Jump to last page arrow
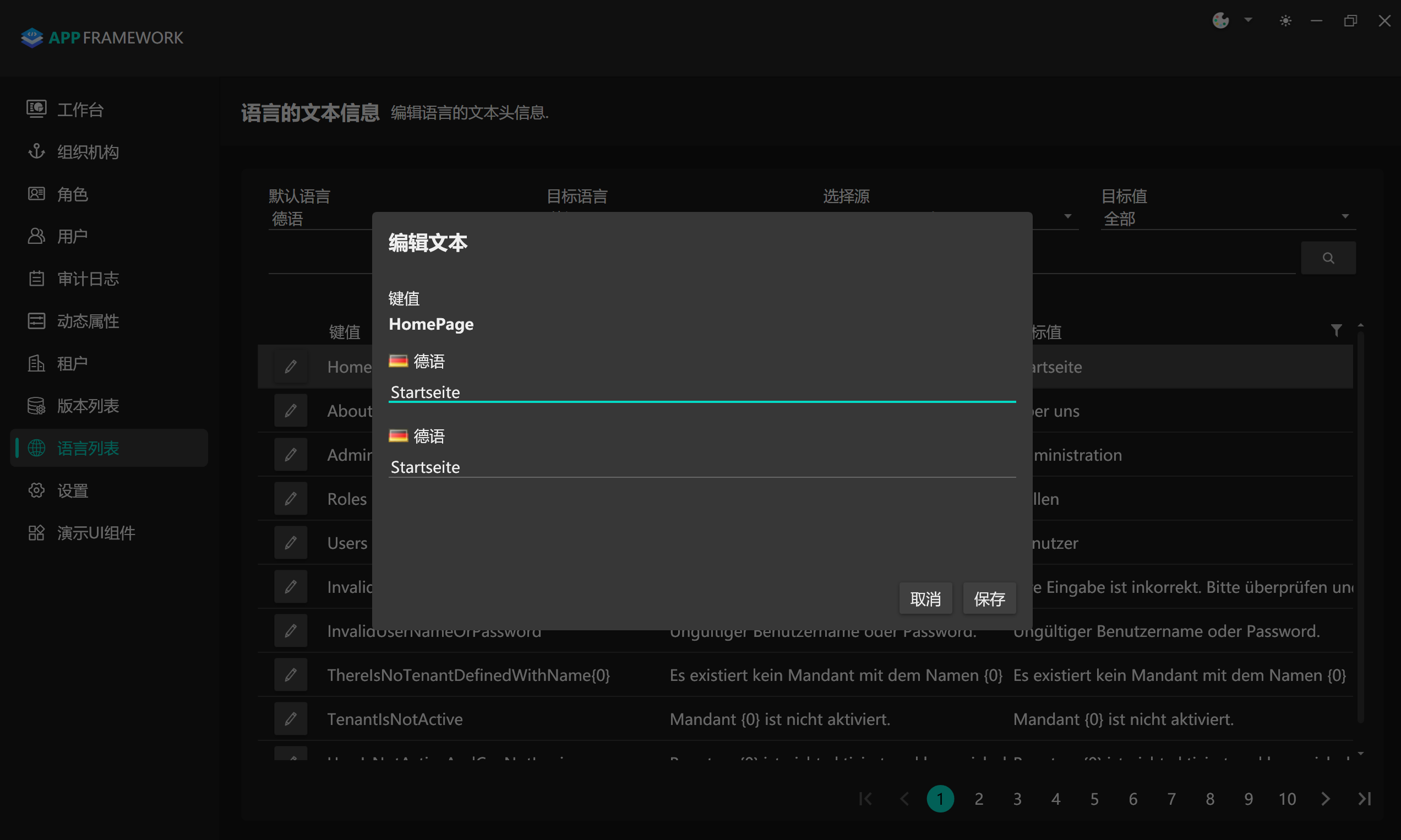 tap(1364, 799)
